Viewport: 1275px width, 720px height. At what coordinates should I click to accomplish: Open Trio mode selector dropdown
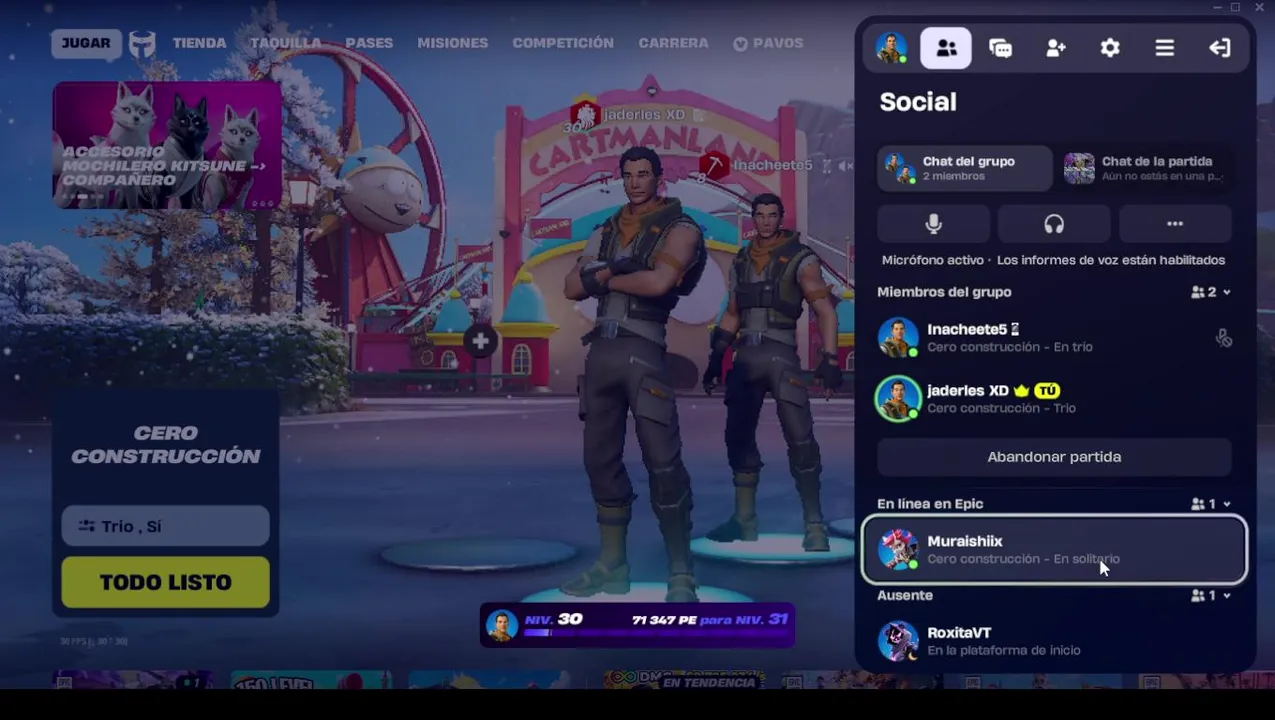point(166,526)
